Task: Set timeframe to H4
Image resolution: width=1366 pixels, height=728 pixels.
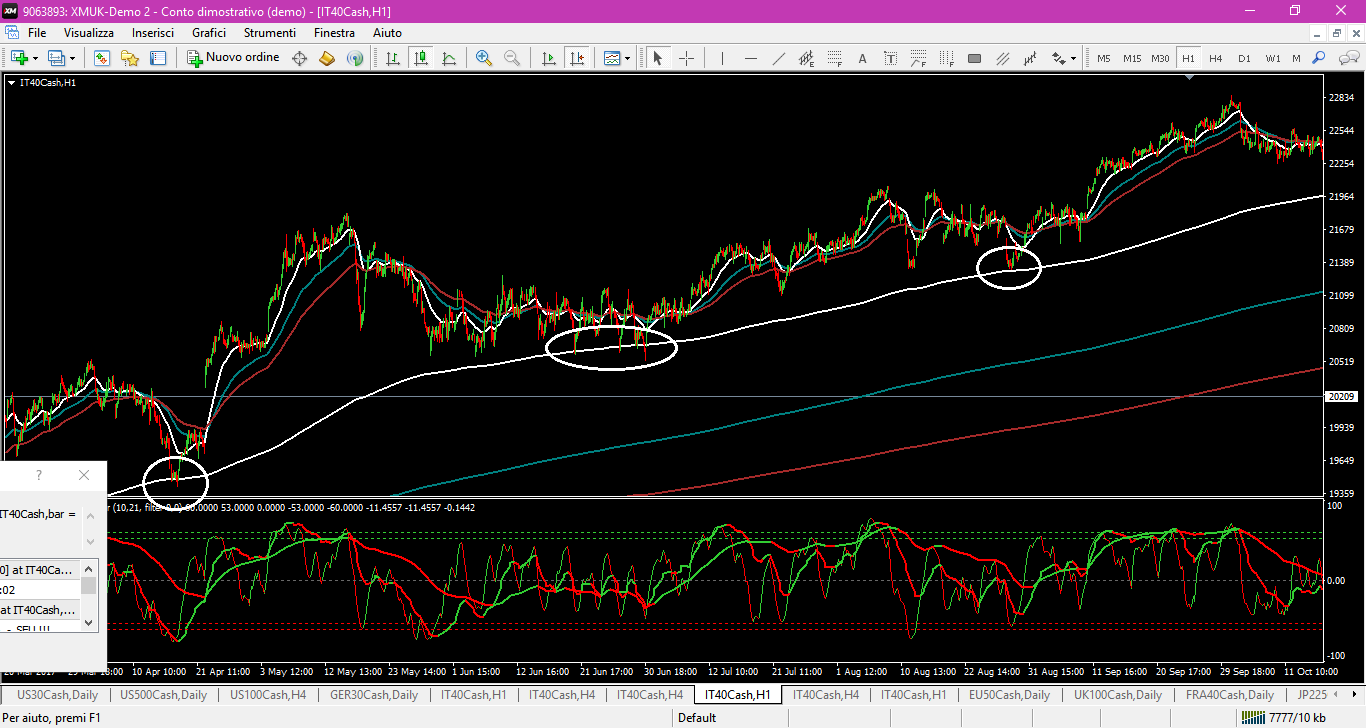Action: (1216, 58)
